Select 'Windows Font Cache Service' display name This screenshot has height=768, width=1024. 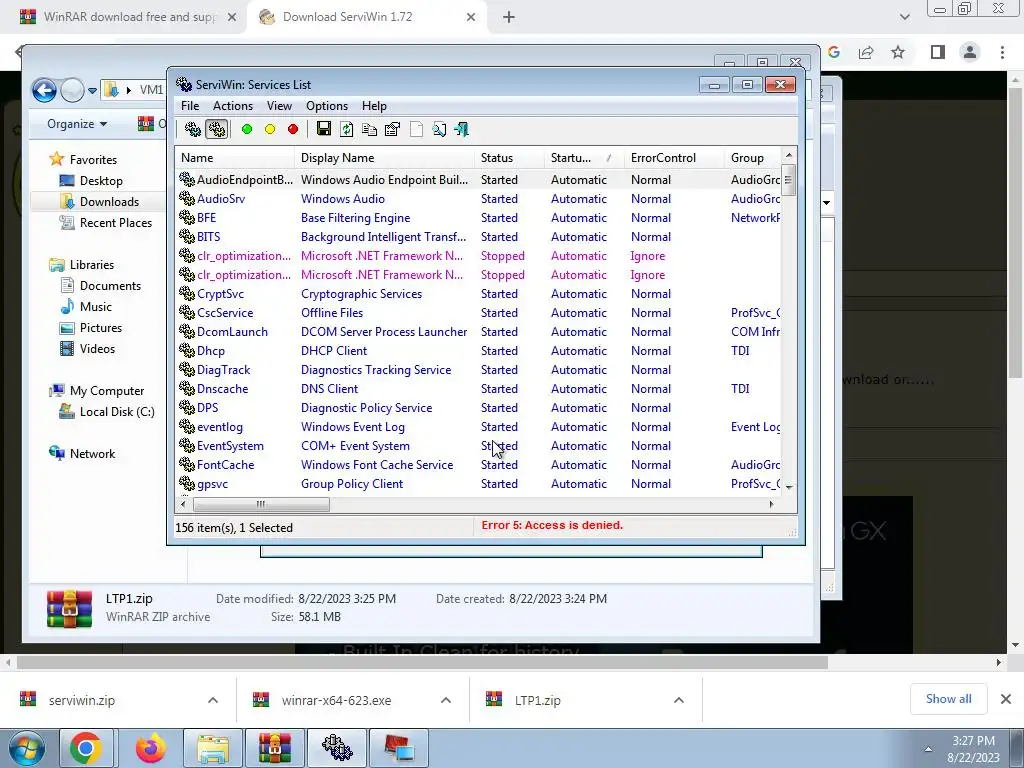click(377, 464)
